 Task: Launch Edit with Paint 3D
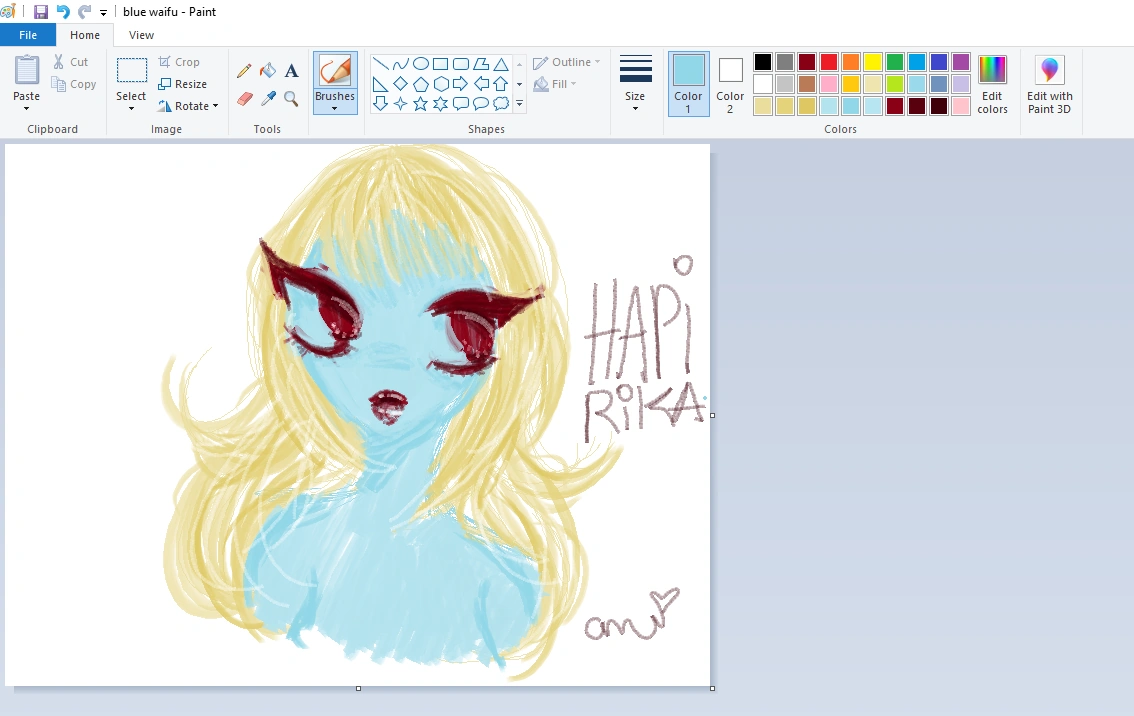1049,84
